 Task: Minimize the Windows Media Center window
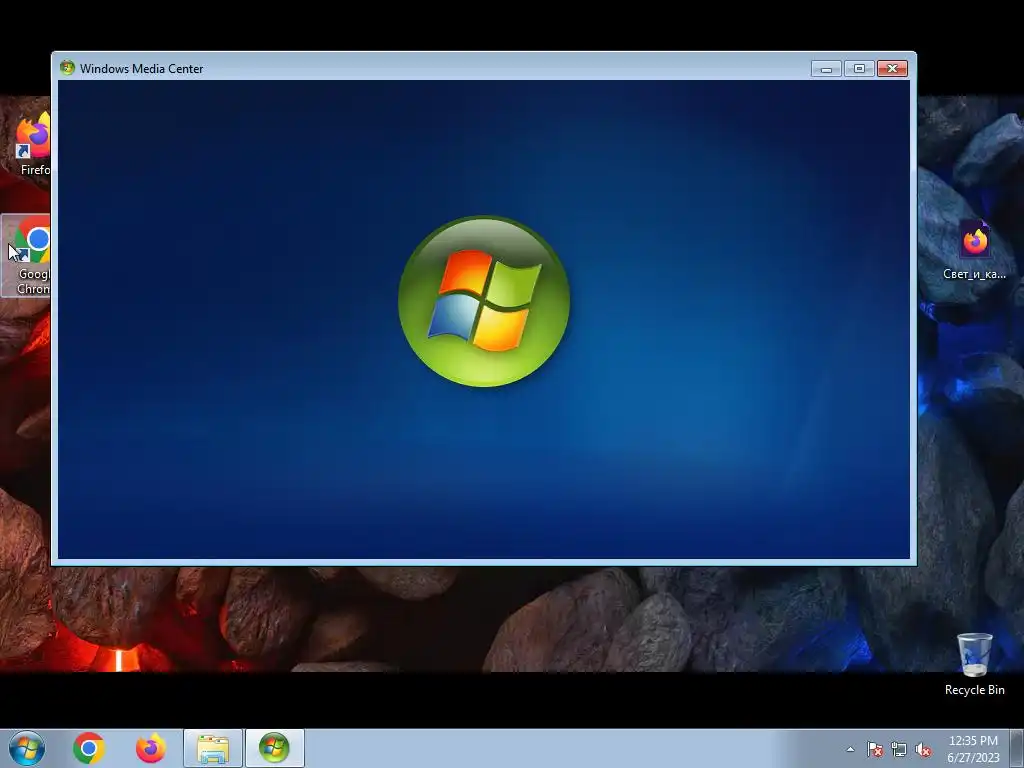[826, 69]
